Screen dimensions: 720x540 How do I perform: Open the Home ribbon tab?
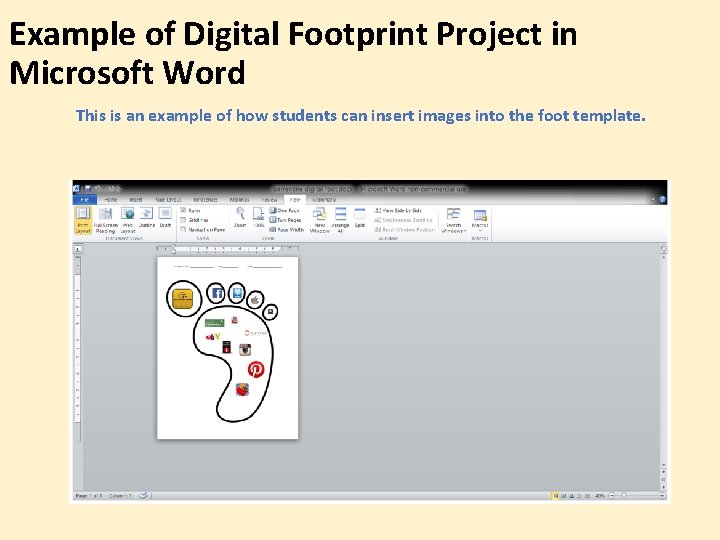tap(111, 200)
